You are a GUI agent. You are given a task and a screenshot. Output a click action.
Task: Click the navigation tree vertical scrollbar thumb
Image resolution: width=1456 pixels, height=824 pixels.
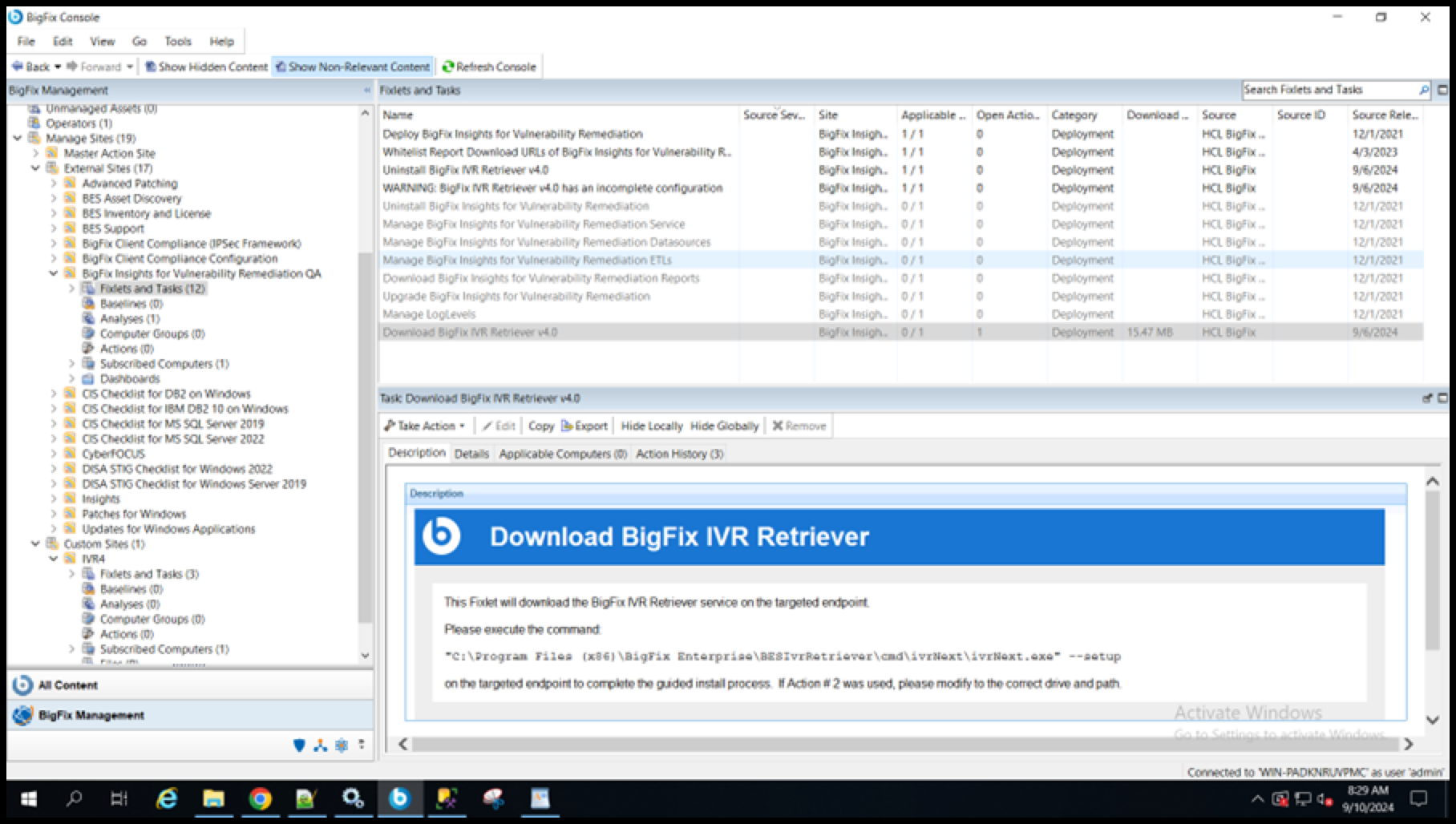point(365,437)
